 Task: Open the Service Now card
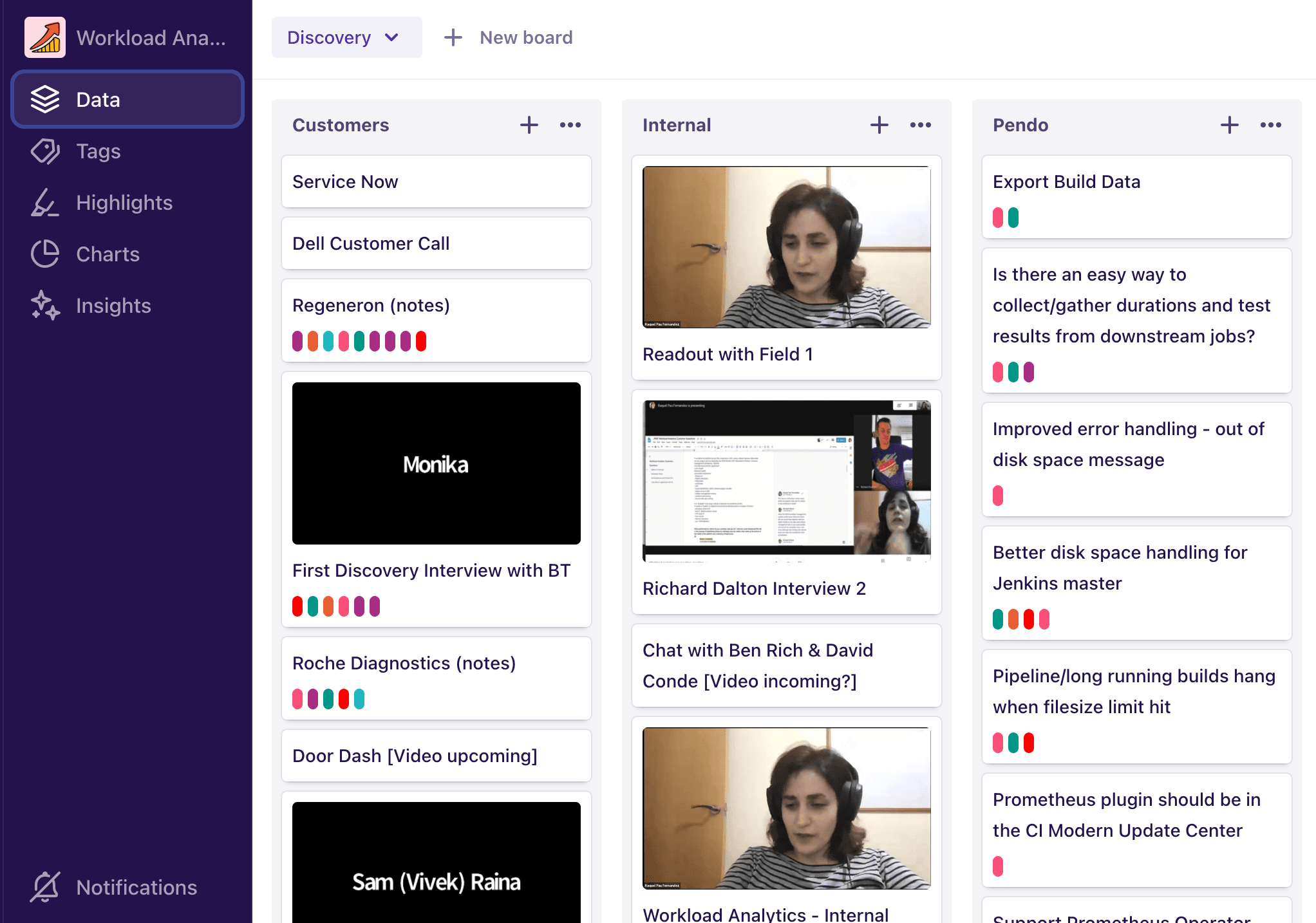(x=437, y=182)
